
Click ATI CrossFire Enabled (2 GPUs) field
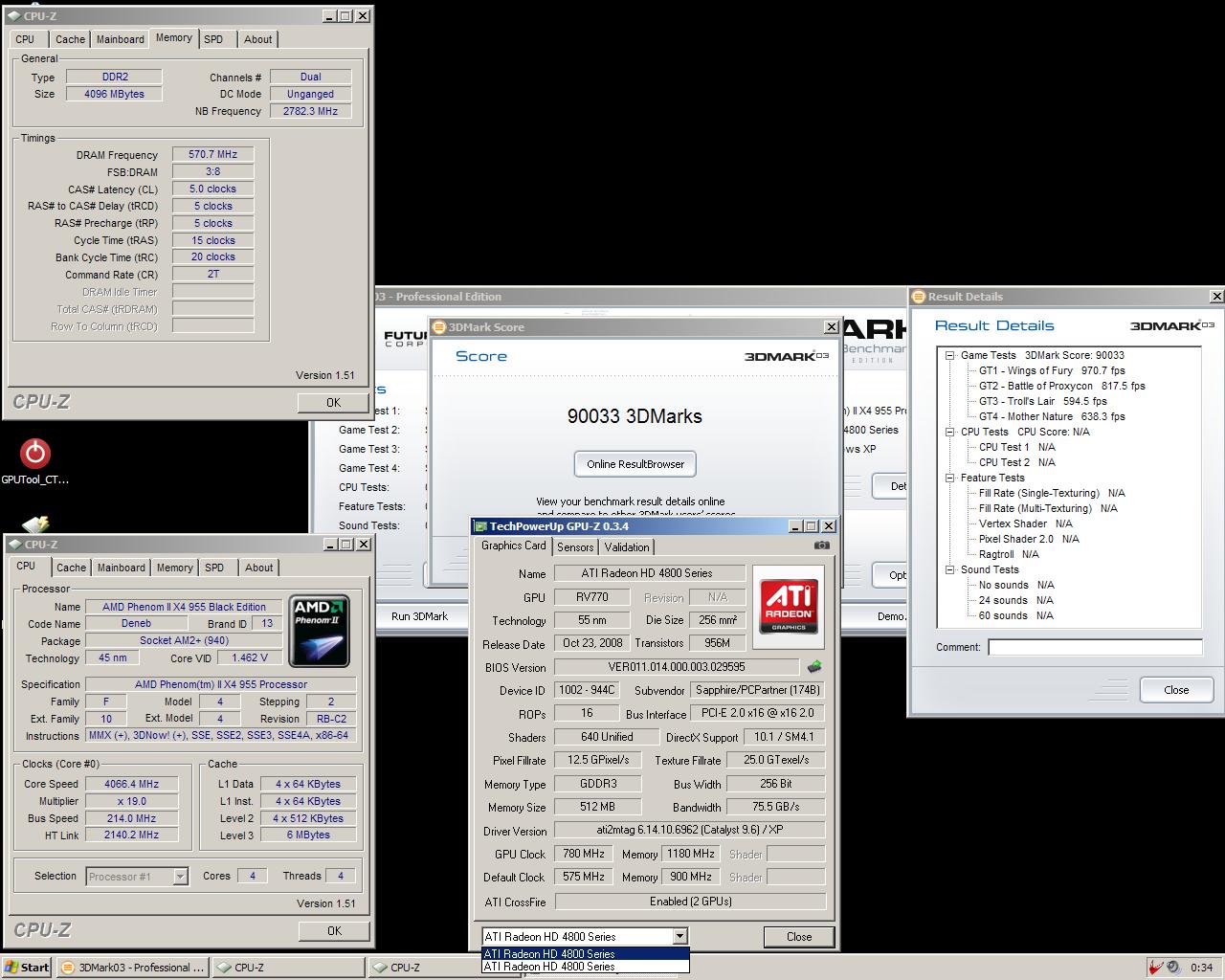pyautogui.click(x=690, y=902)
